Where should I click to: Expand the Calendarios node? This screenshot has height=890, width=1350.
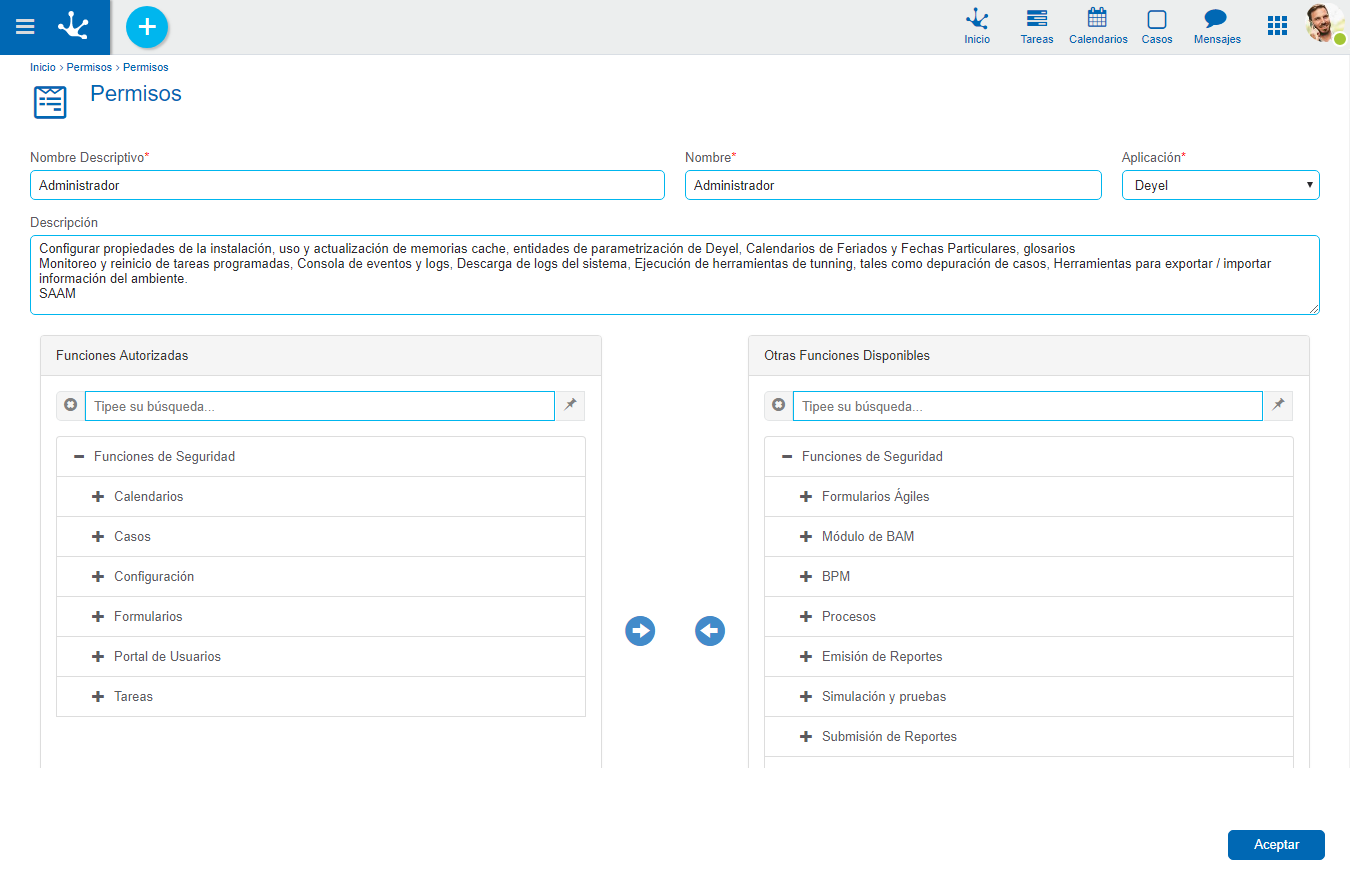pyautogui.click(x=98, y=497)
